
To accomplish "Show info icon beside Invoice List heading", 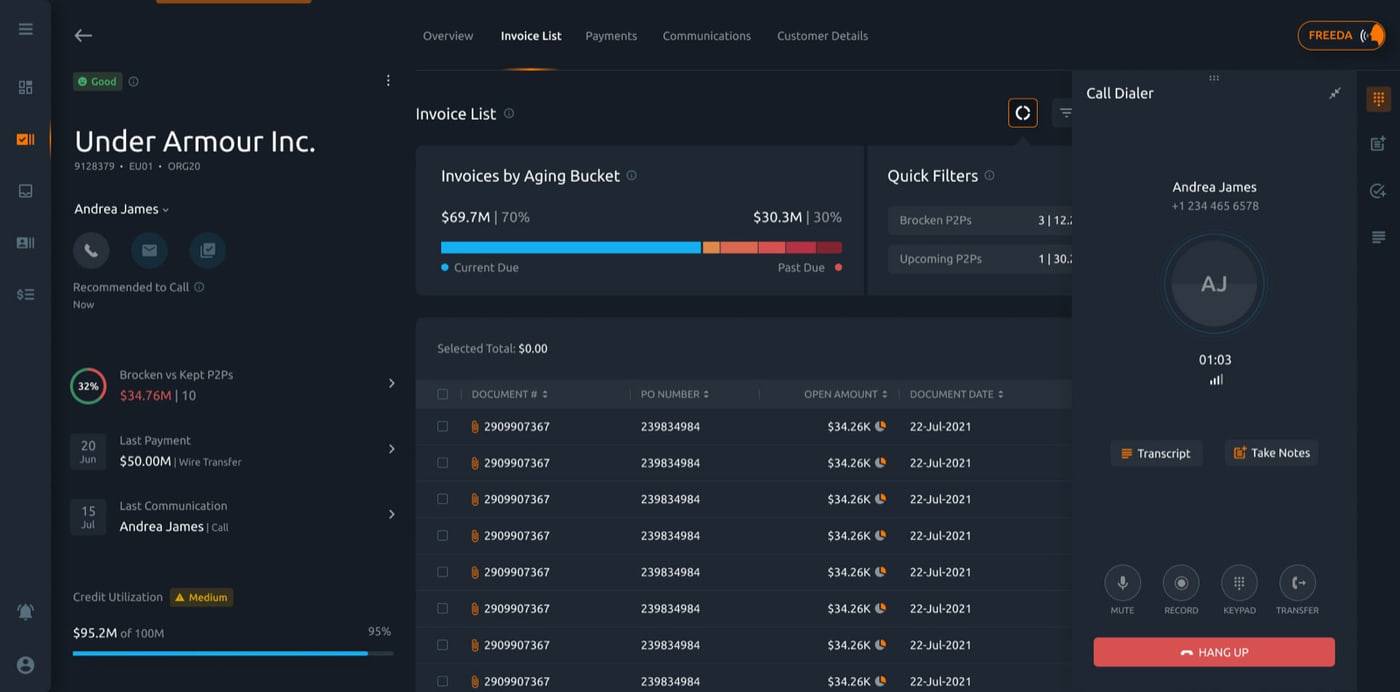I will click(x=509, y=114).
